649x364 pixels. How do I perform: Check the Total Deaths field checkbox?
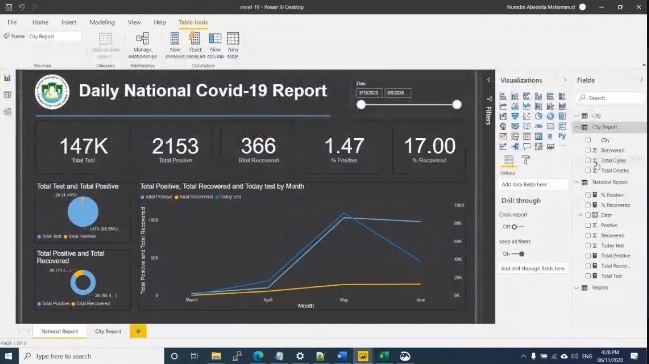tap(588, 170)
